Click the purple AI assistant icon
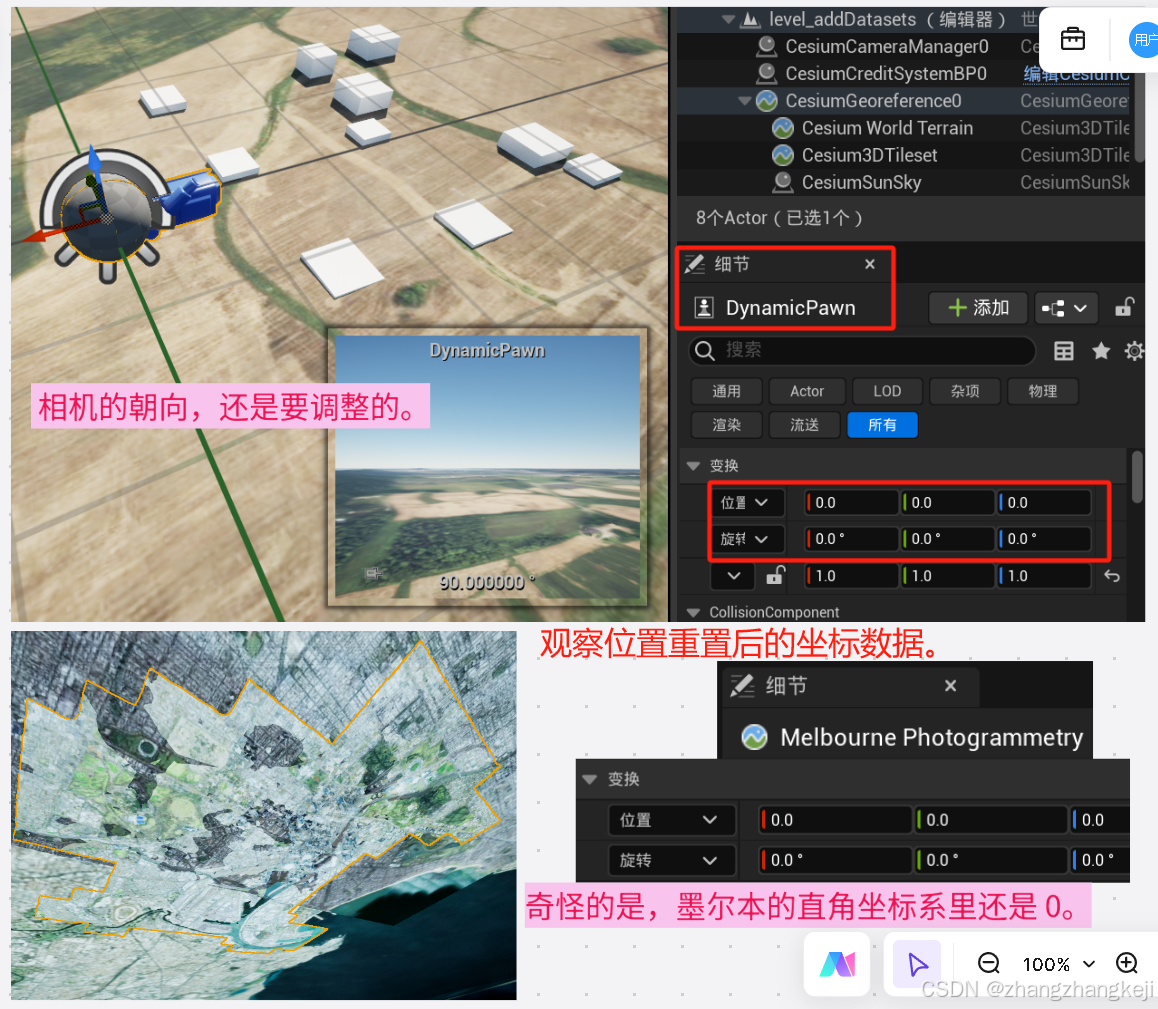Screen dimensions: 1158x1009 click(837, 963)
